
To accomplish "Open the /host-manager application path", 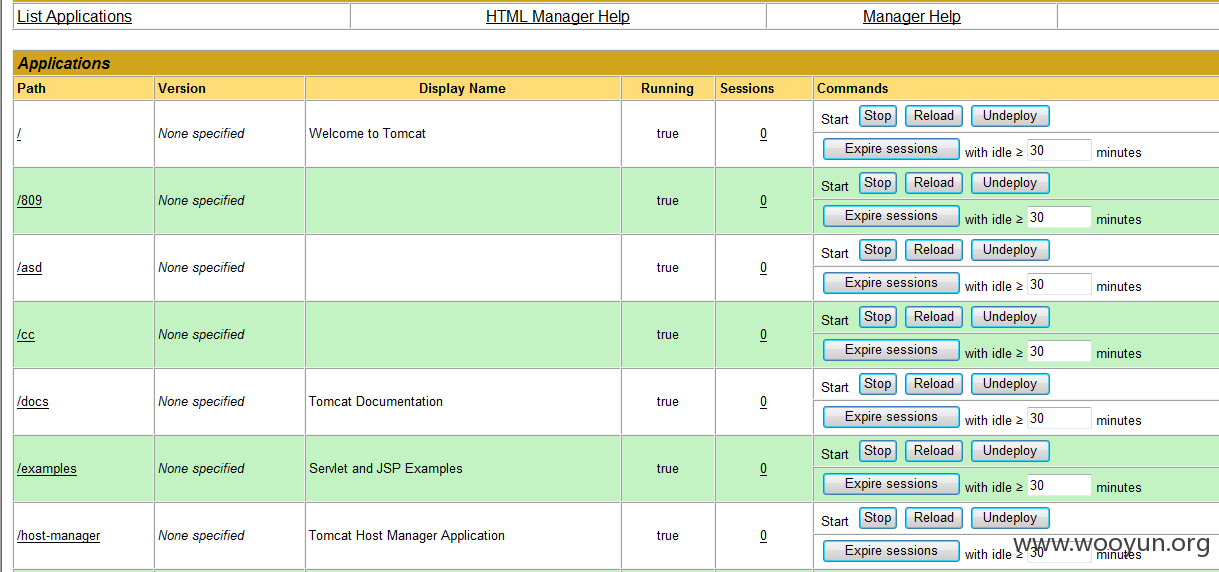I will pos(59,535).
